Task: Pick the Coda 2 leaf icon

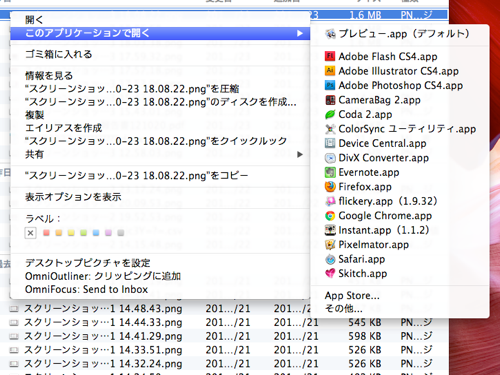Action: point(330,114)
